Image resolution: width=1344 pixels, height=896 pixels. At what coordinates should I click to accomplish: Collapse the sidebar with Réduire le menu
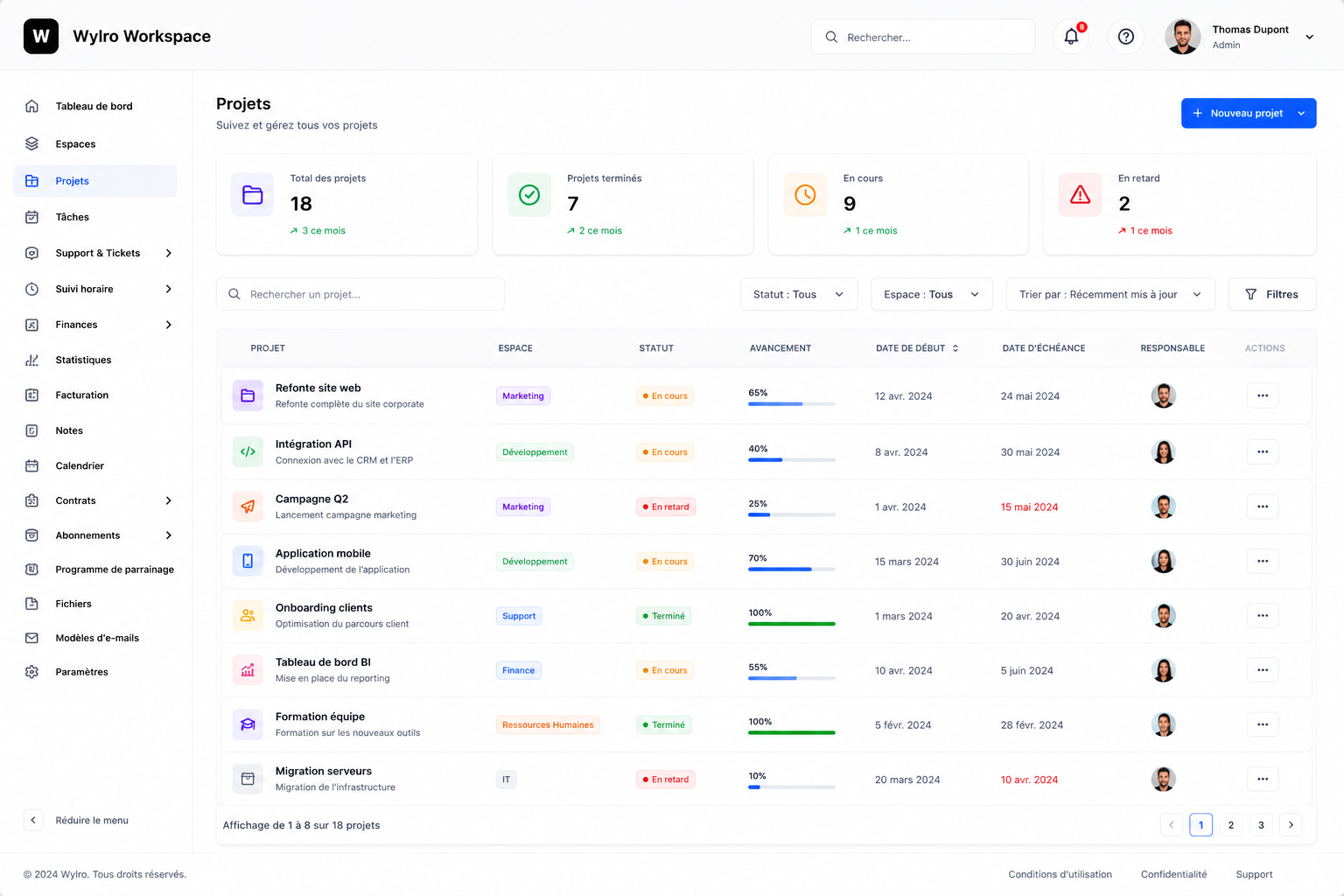(77, 820)
